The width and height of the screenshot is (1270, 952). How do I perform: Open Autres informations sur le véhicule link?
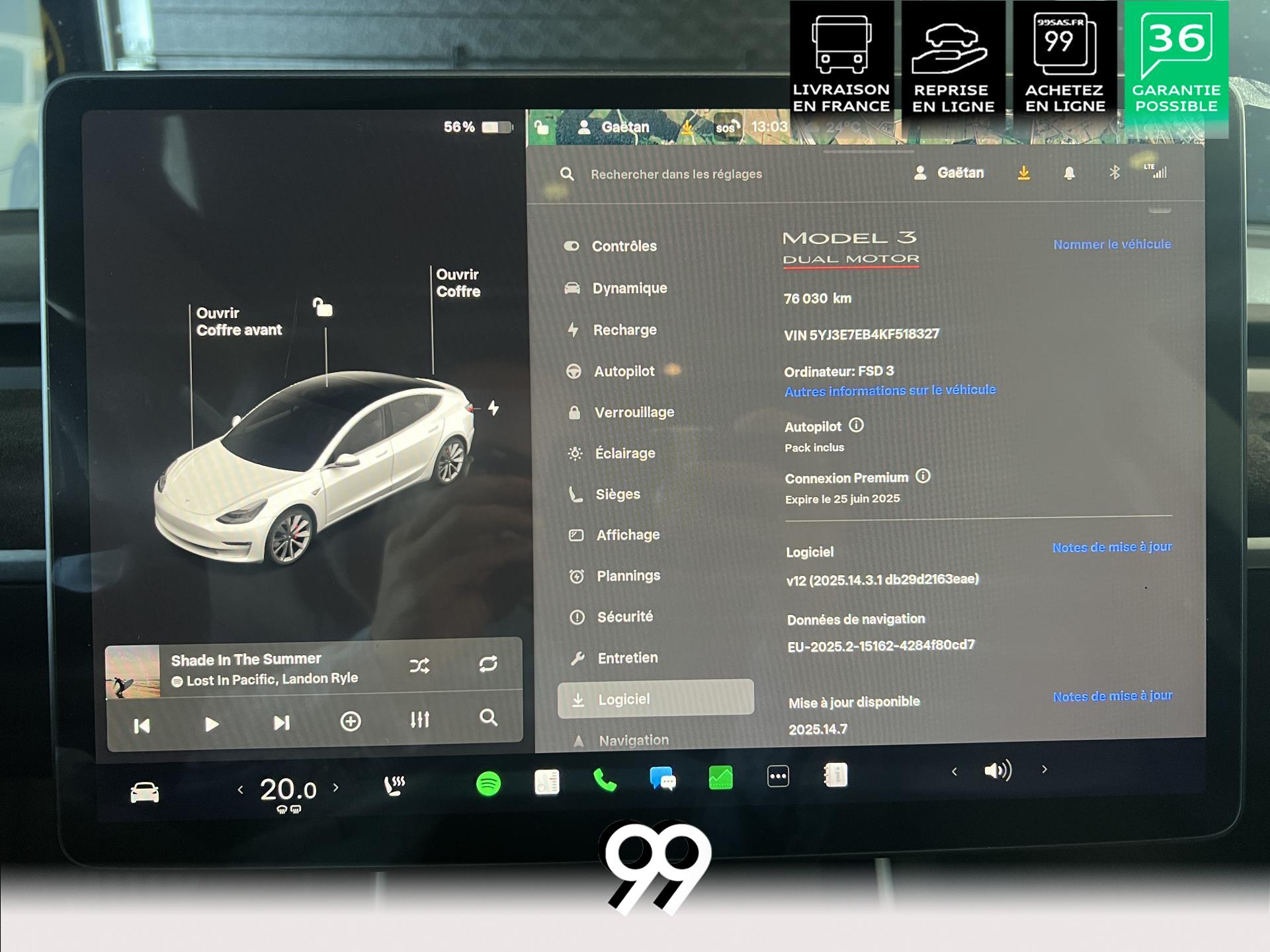(x=890, y=391)
